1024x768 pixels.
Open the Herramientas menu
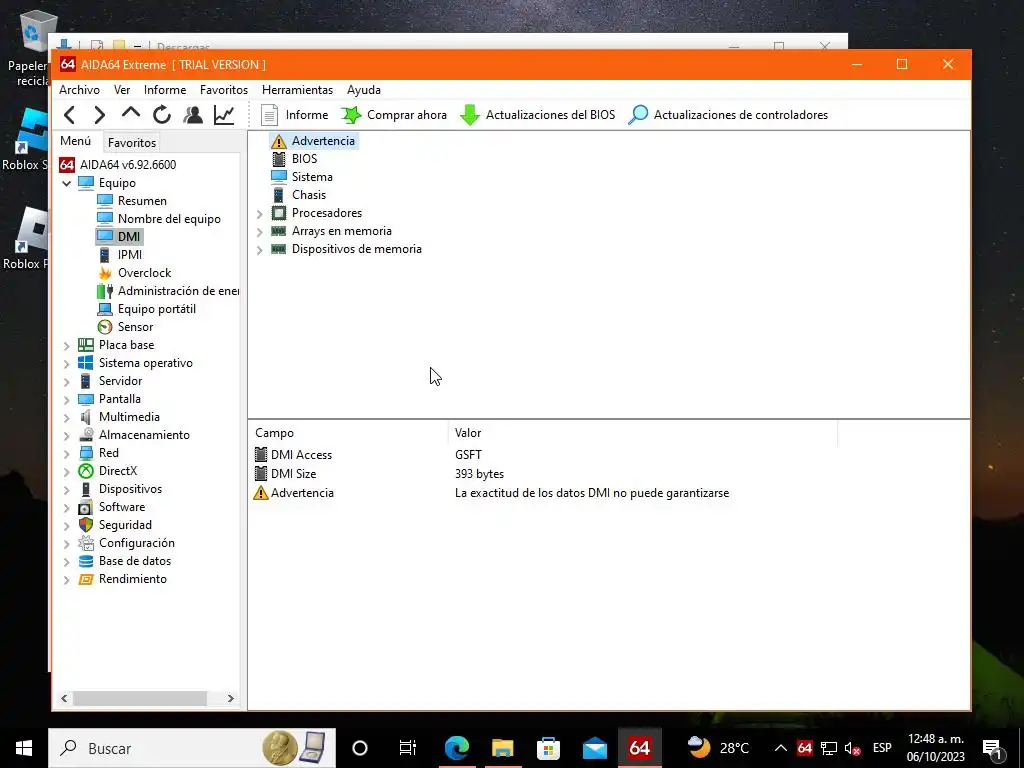[297, 89]
